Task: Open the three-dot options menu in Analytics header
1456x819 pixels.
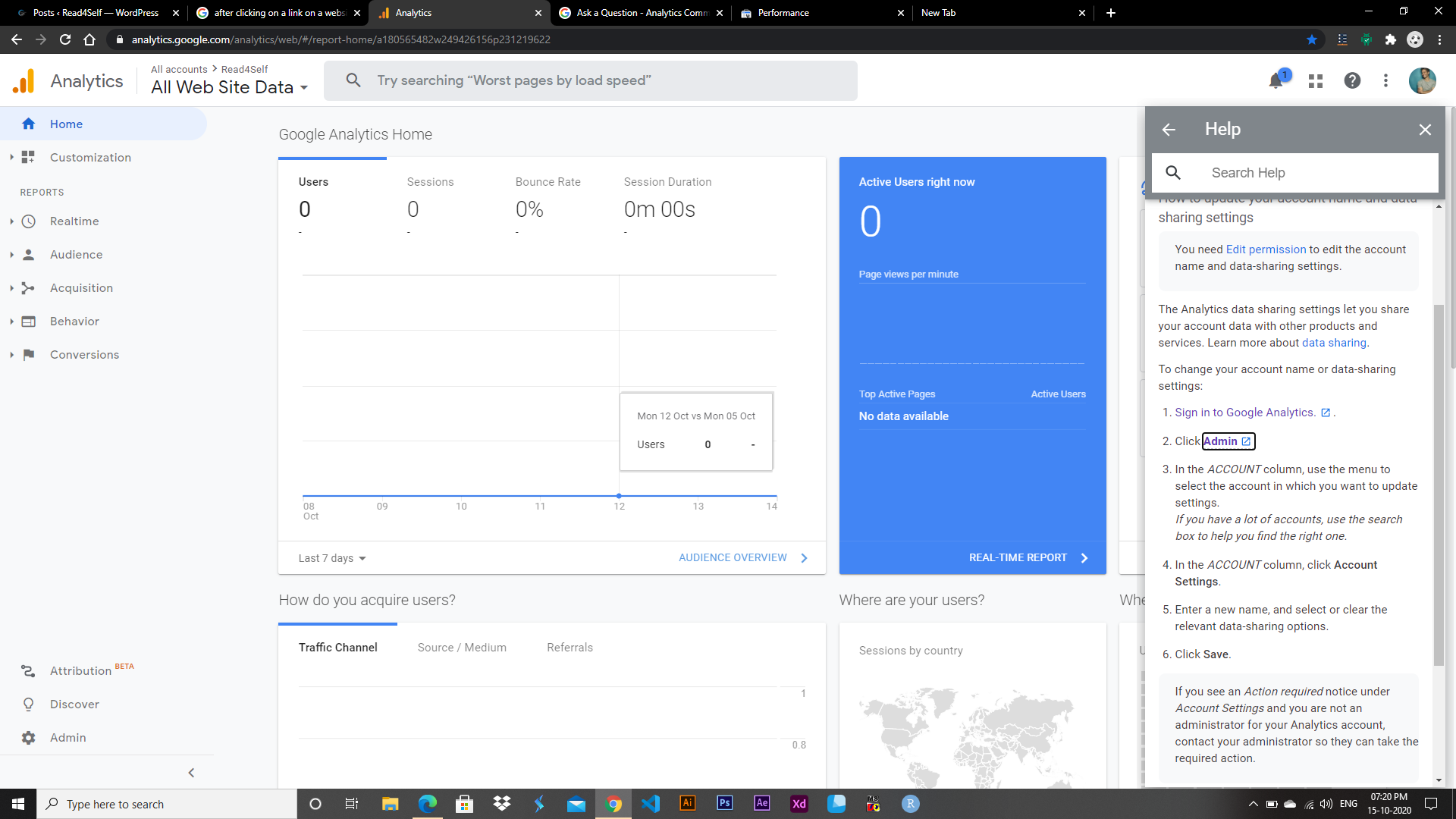Action: [1385, 81]
